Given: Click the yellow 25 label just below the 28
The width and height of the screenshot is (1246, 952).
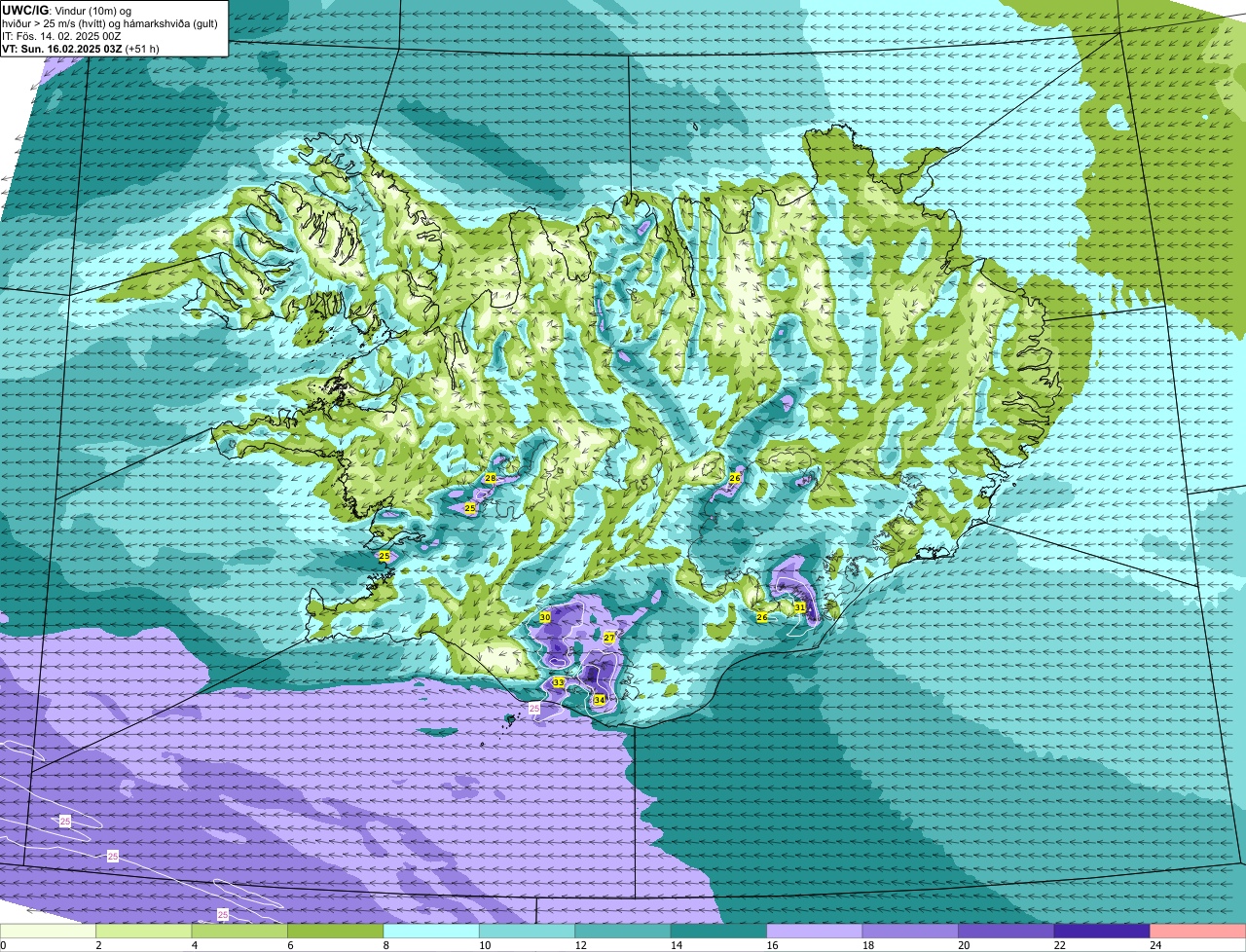Looking at the screenshot, I should point(470,508).
